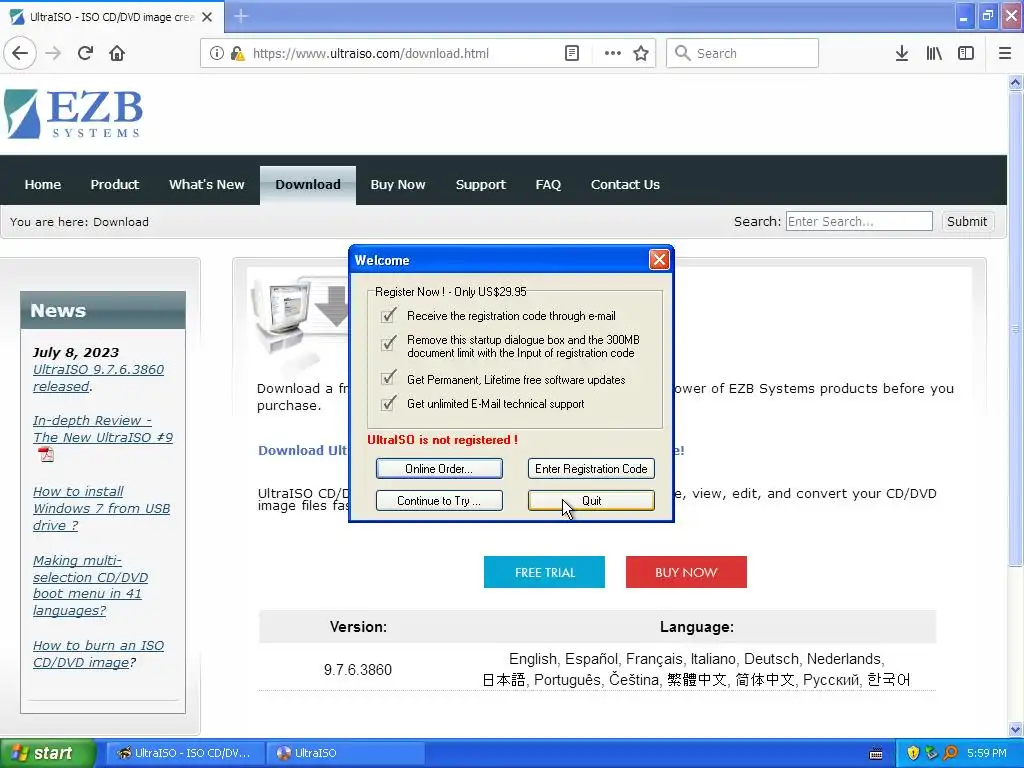Switch to browser window taskbar button
This screenshot has height=768, width=1024.
(185, 753)
